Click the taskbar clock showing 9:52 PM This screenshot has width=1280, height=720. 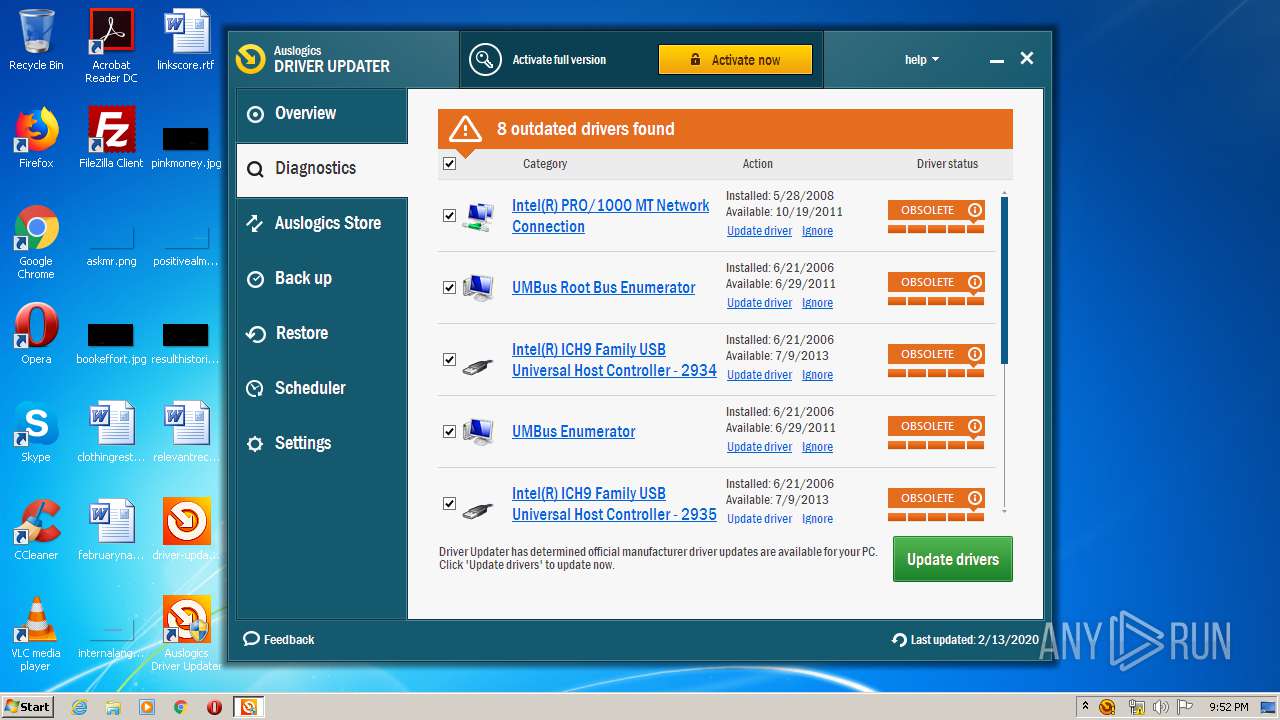[1228, 707]
